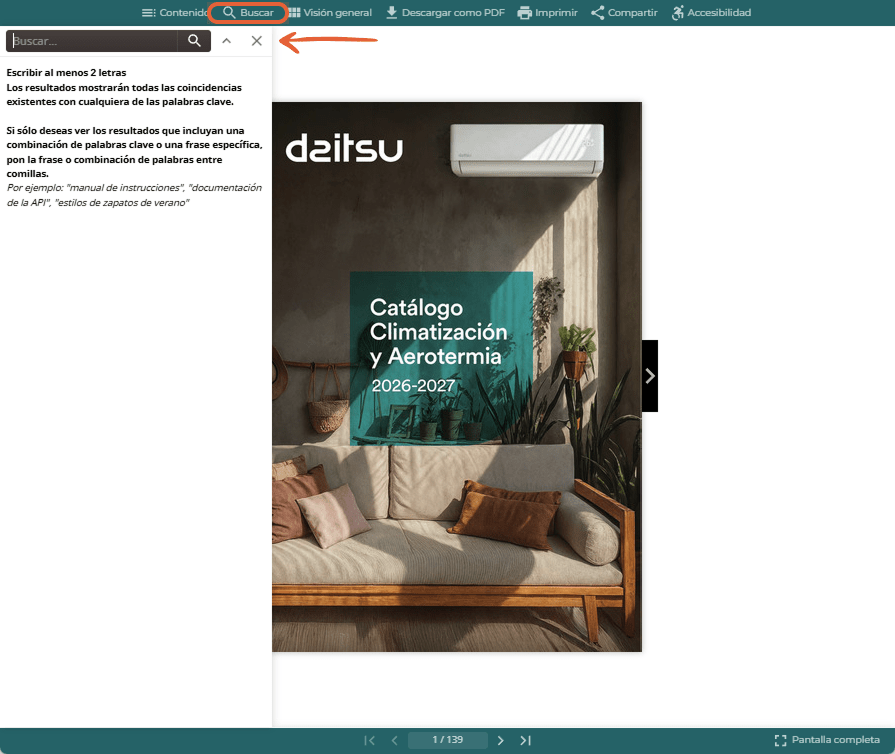Click the Imprimir print button

tap(547, 13)
